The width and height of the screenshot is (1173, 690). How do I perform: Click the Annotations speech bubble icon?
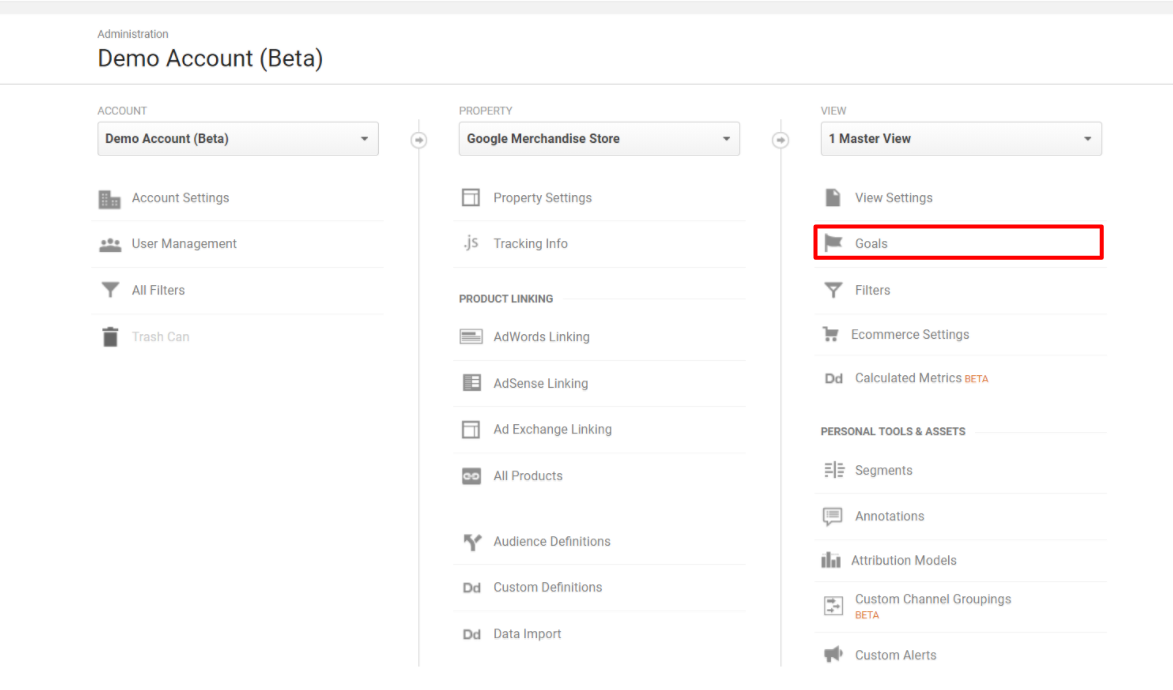833,516
